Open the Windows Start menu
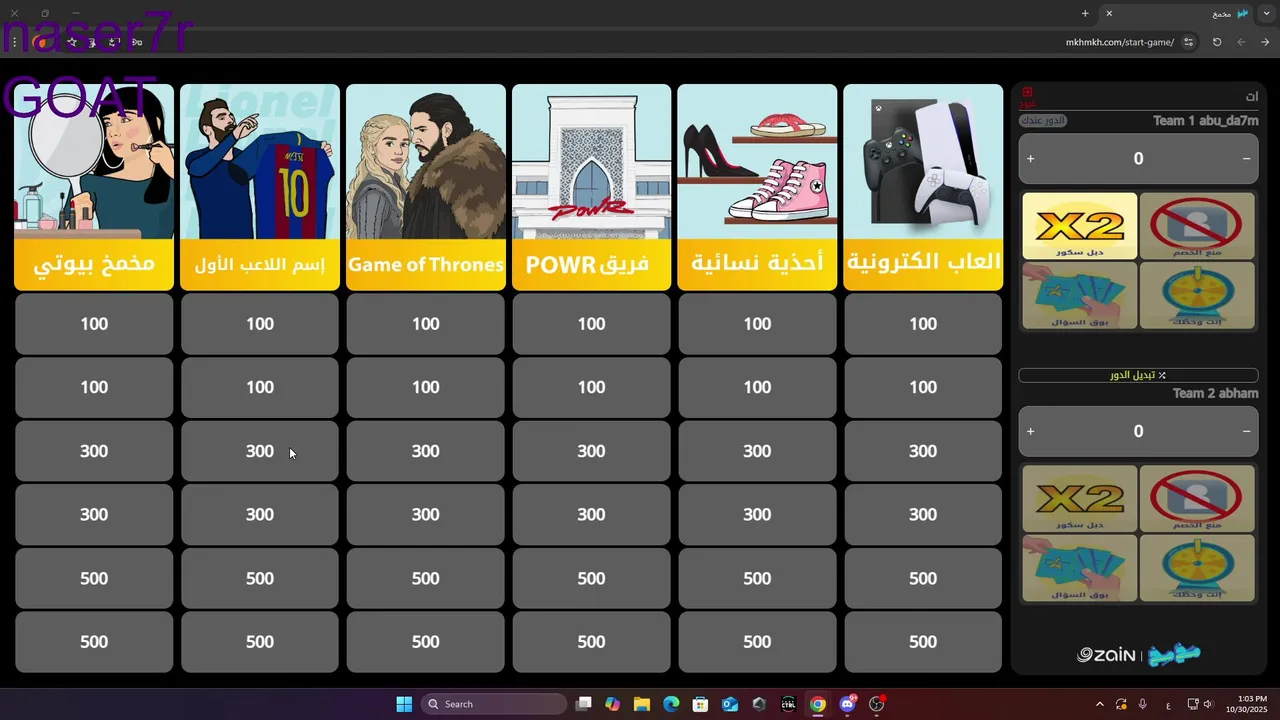The height and width of the screenshot is (720, 1280). pyautogui.click(x=404, y=704)
